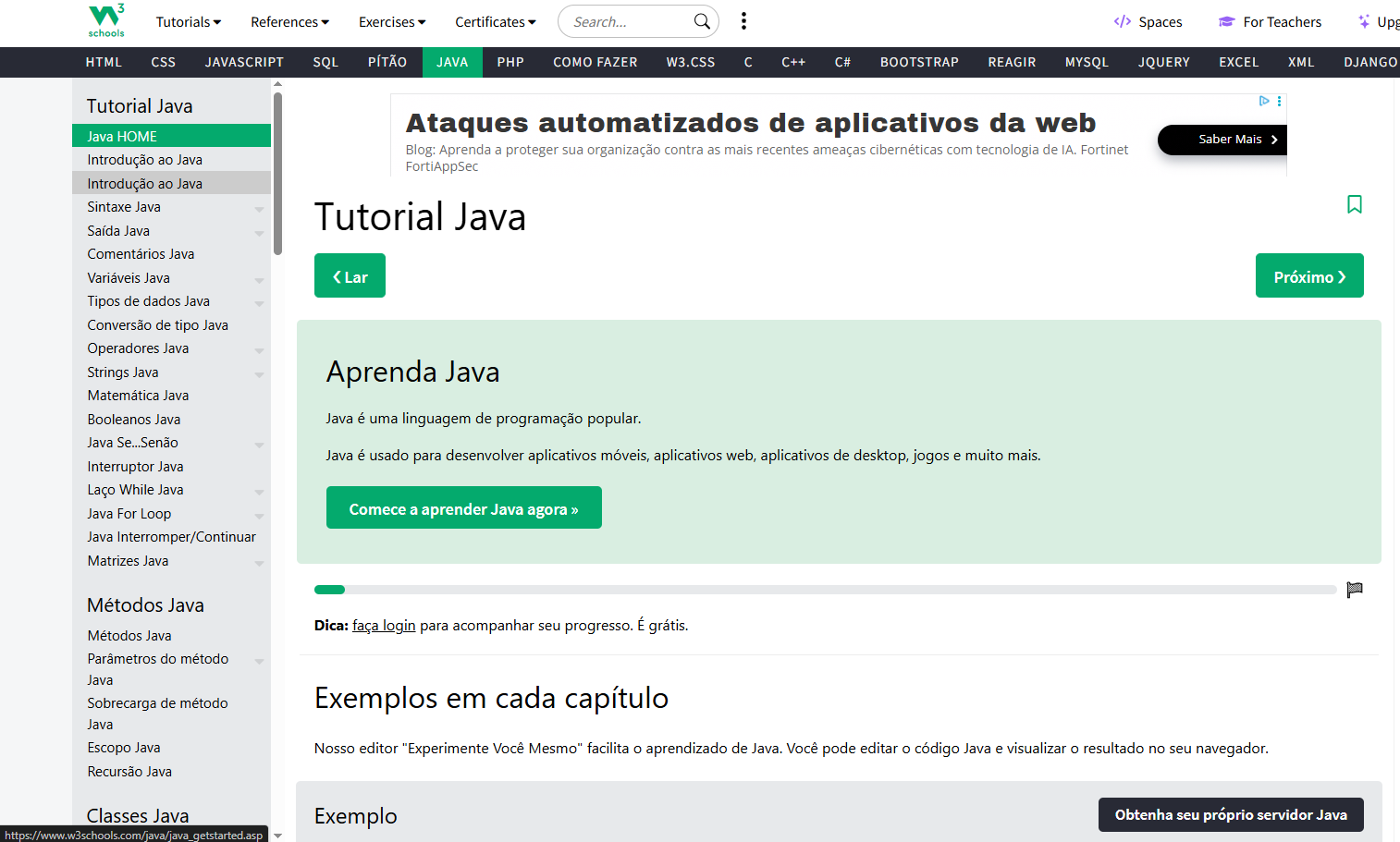
Task: Bookmark this page with the bookmark icon
Action: tap(1354, 204)
